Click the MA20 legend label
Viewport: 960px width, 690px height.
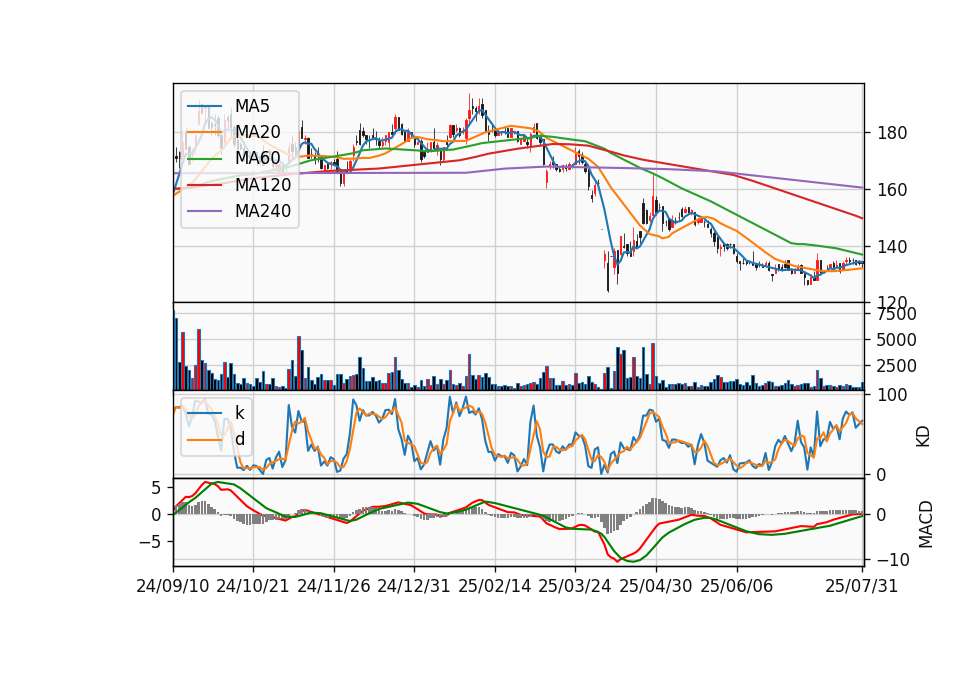click(x=258, y=132)
